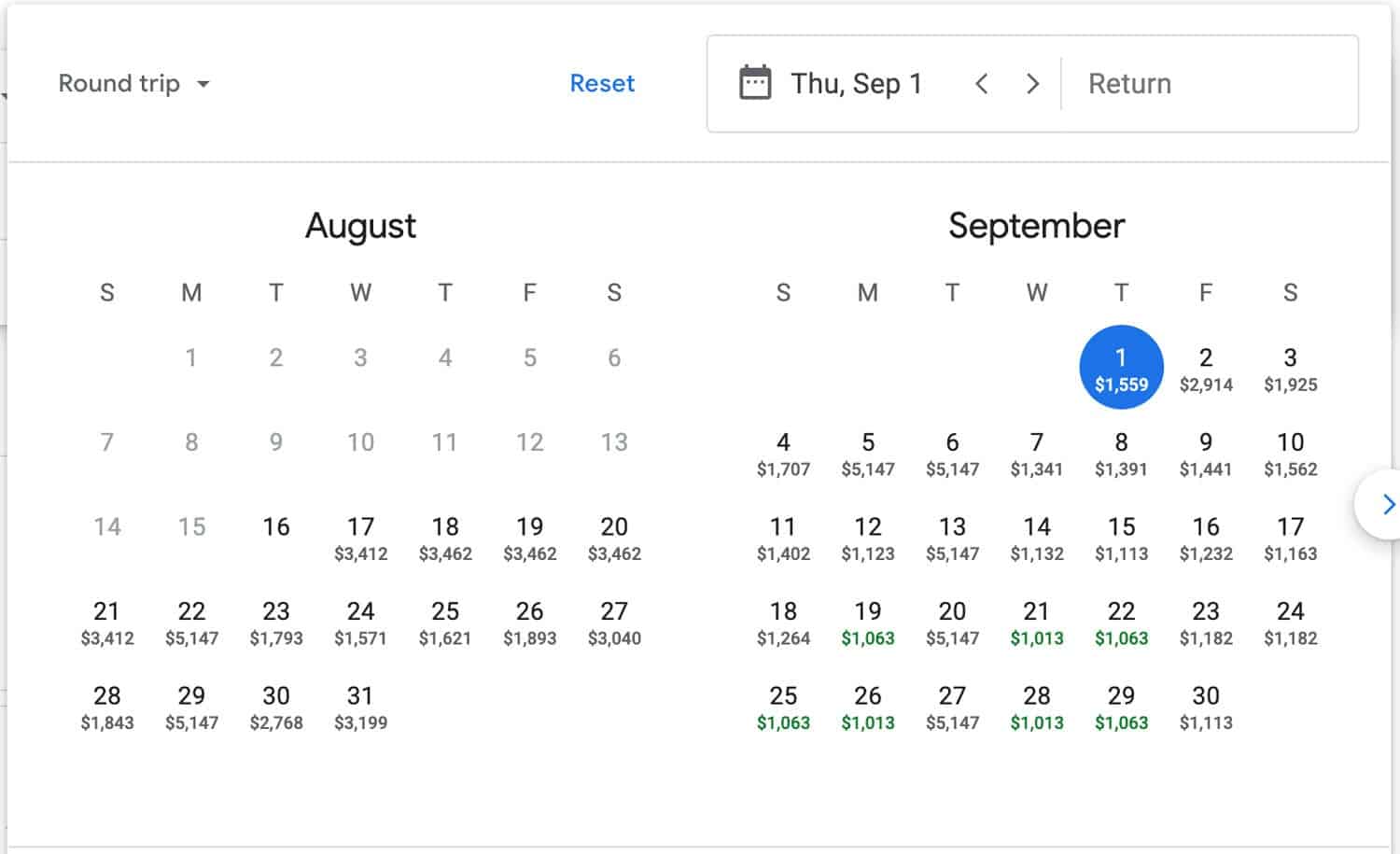Show next months with right chevron

tap(1387, 505)
